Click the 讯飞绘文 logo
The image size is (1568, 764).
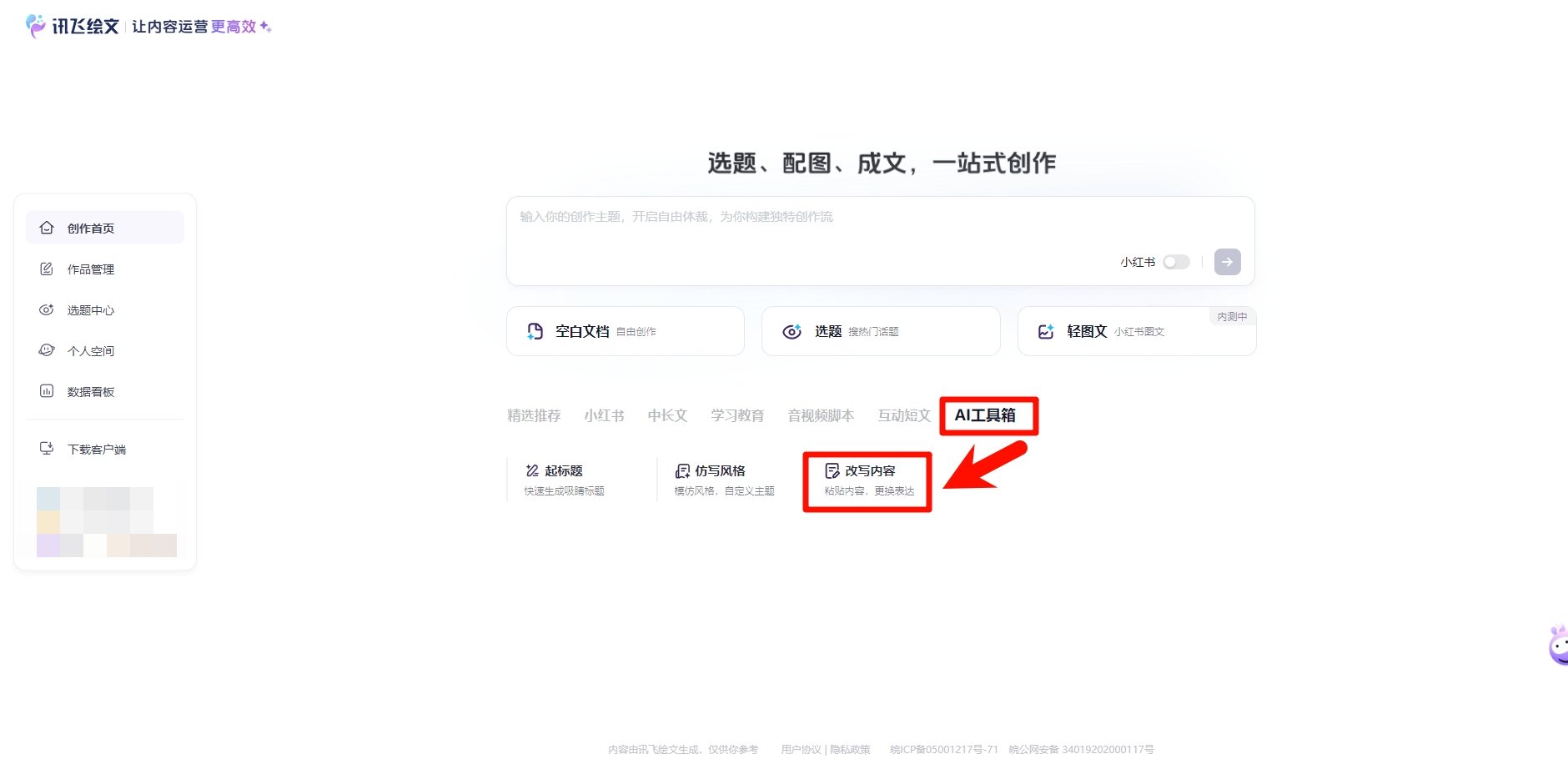[72, 26]
